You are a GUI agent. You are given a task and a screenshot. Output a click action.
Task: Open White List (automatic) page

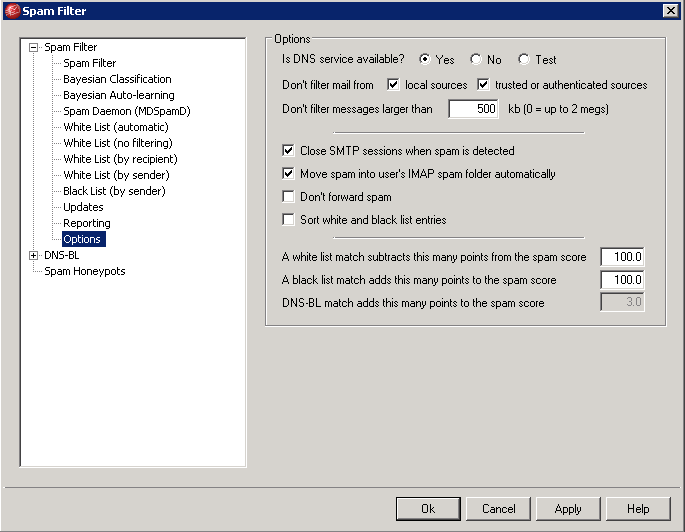tap(116, 127)
